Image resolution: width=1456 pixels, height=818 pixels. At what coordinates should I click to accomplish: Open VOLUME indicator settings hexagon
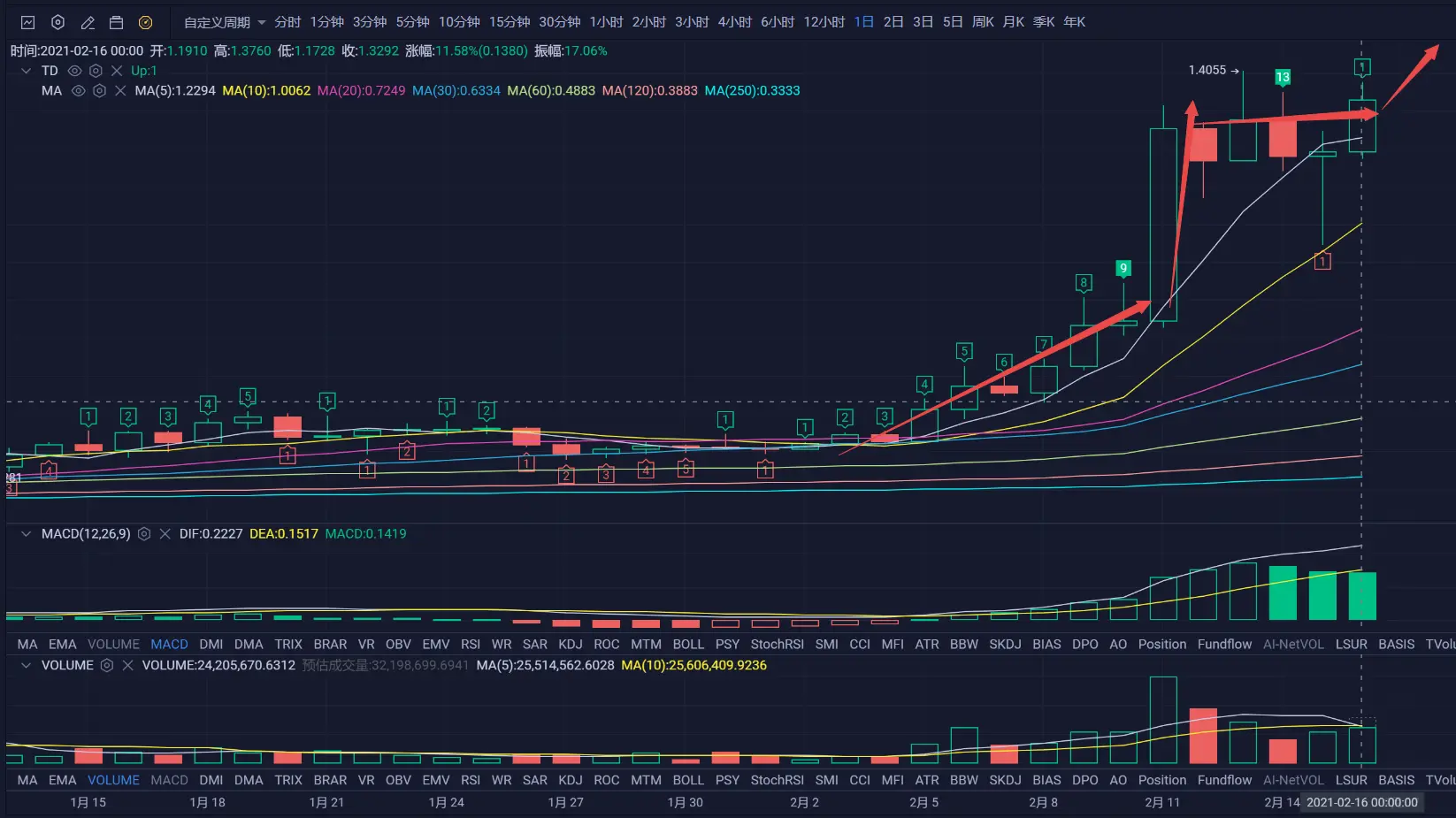click(107, 665)
